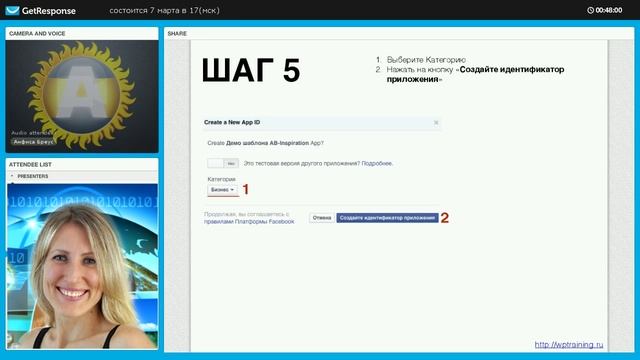
Task: Click Create Демо шаблона AB-Inspiration App text
Action: (265, 143)
